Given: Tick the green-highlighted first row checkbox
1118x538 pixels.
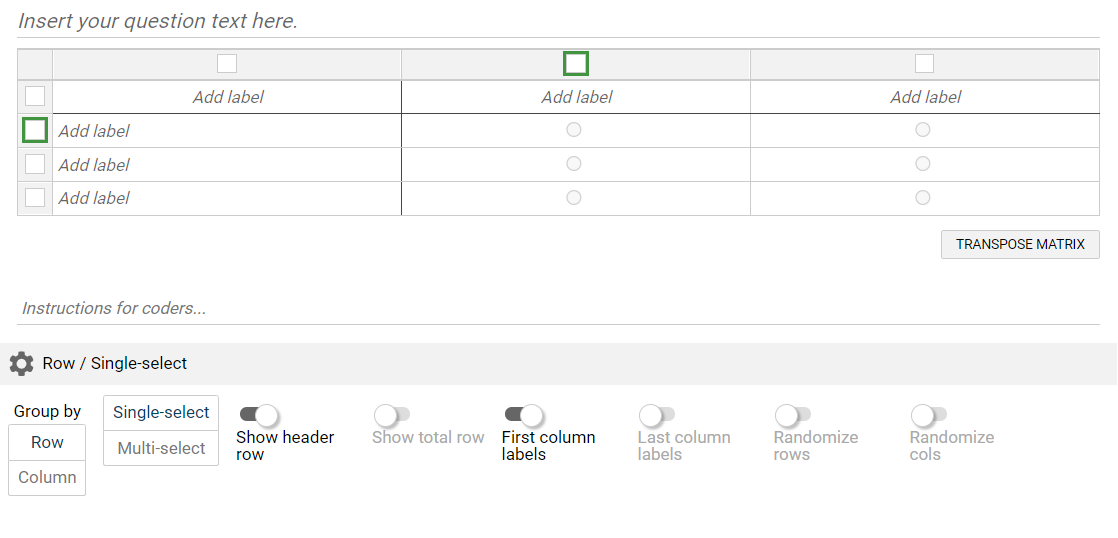Looking at the screenshot, I should (35, 130).
